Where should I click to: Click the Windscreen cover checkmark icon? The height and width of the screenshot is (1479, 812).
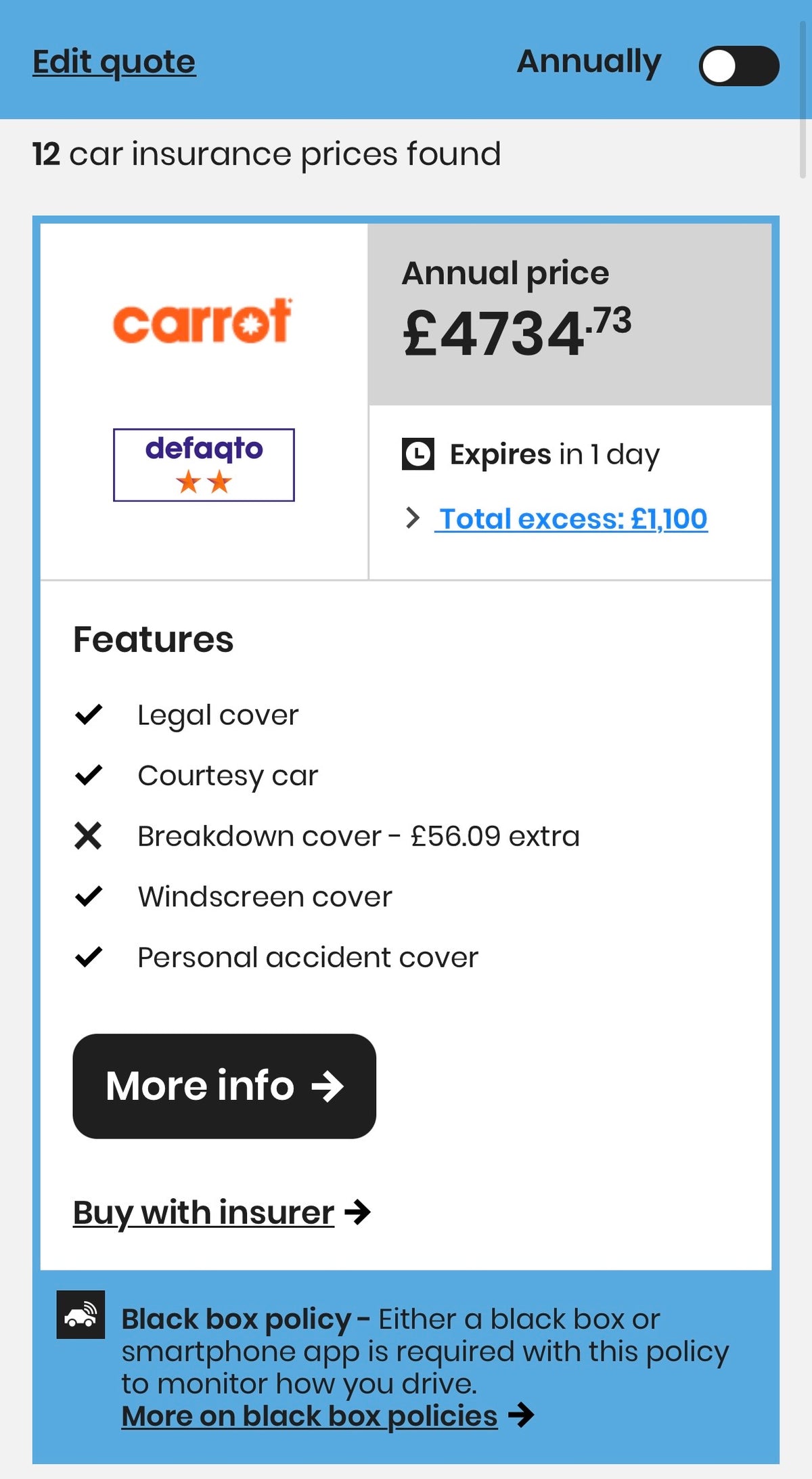point(89,896)
